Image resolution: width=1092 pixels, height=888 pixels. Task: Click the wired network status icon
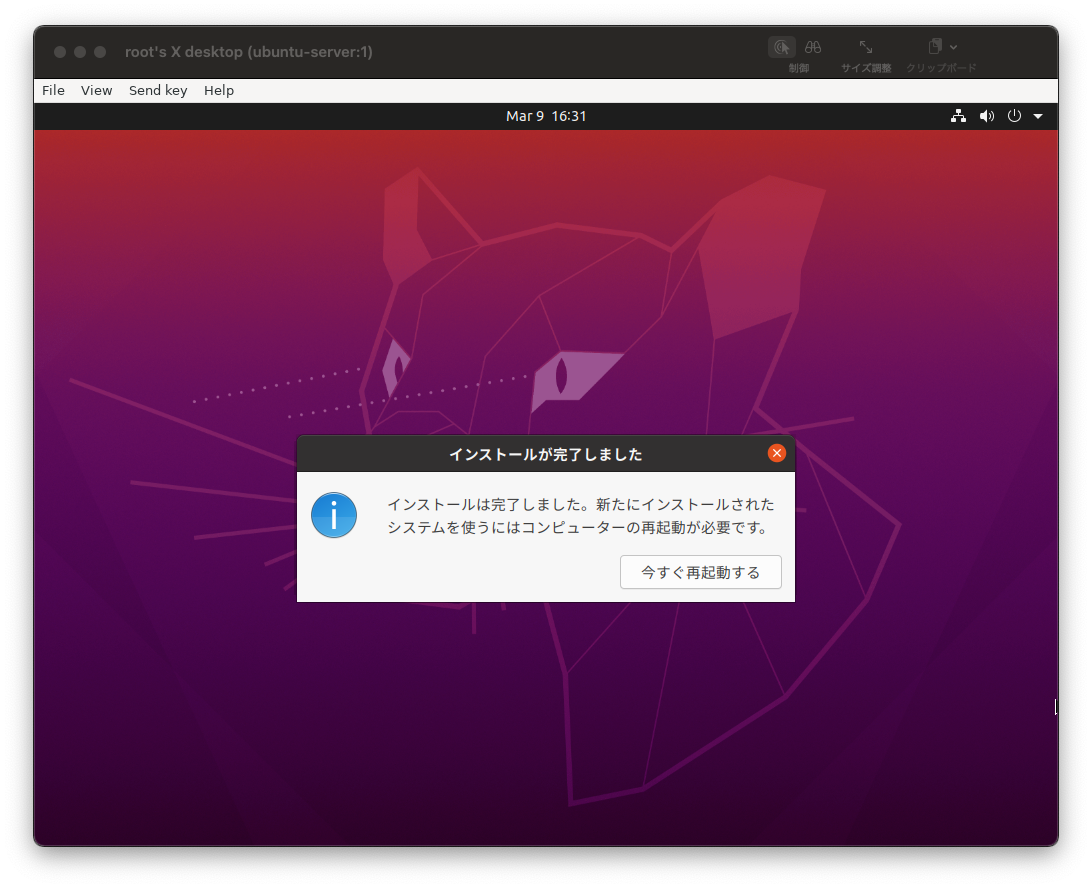pyautogui.click(x=958, y=116)
